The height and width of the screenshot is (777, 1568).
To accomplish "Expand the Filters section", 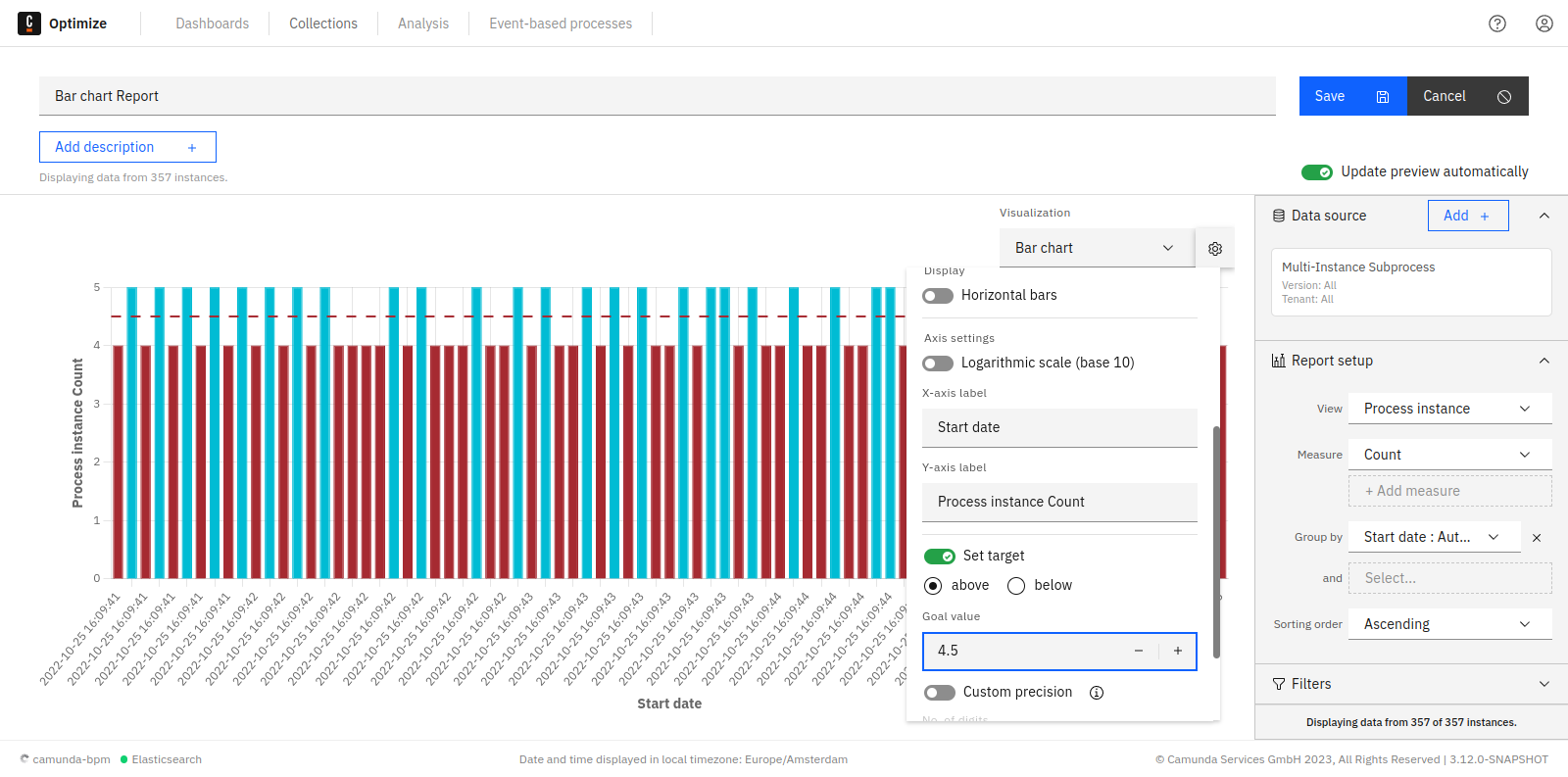I will click(x=1411, y=684).
